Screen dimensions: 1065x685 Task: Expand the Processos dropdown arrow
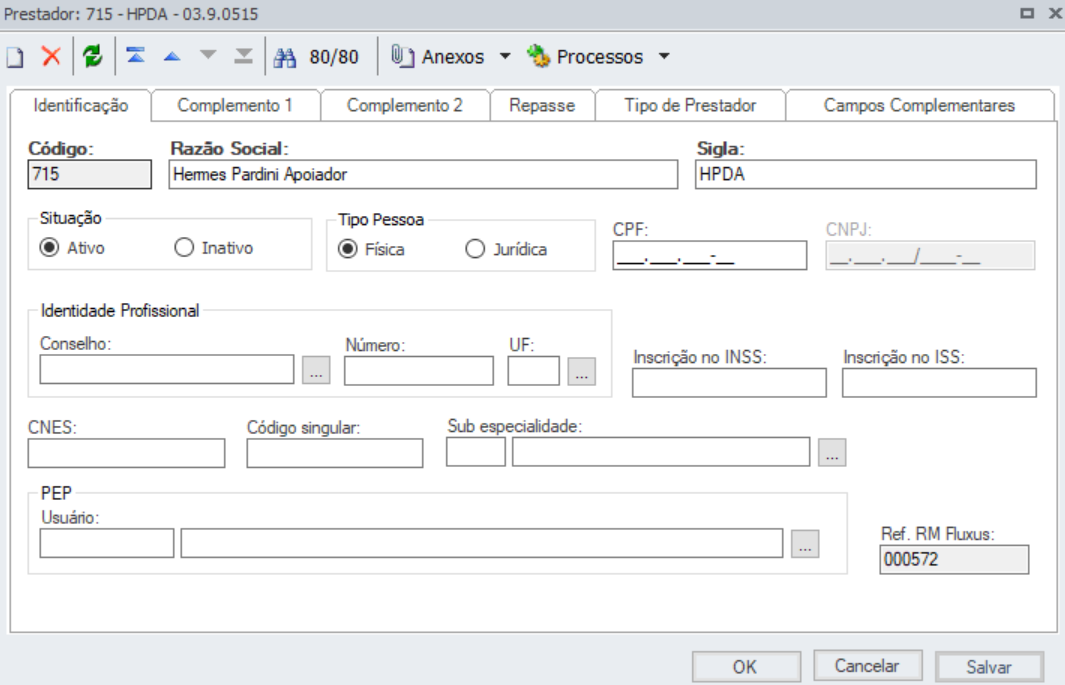(x=664, y=56)
